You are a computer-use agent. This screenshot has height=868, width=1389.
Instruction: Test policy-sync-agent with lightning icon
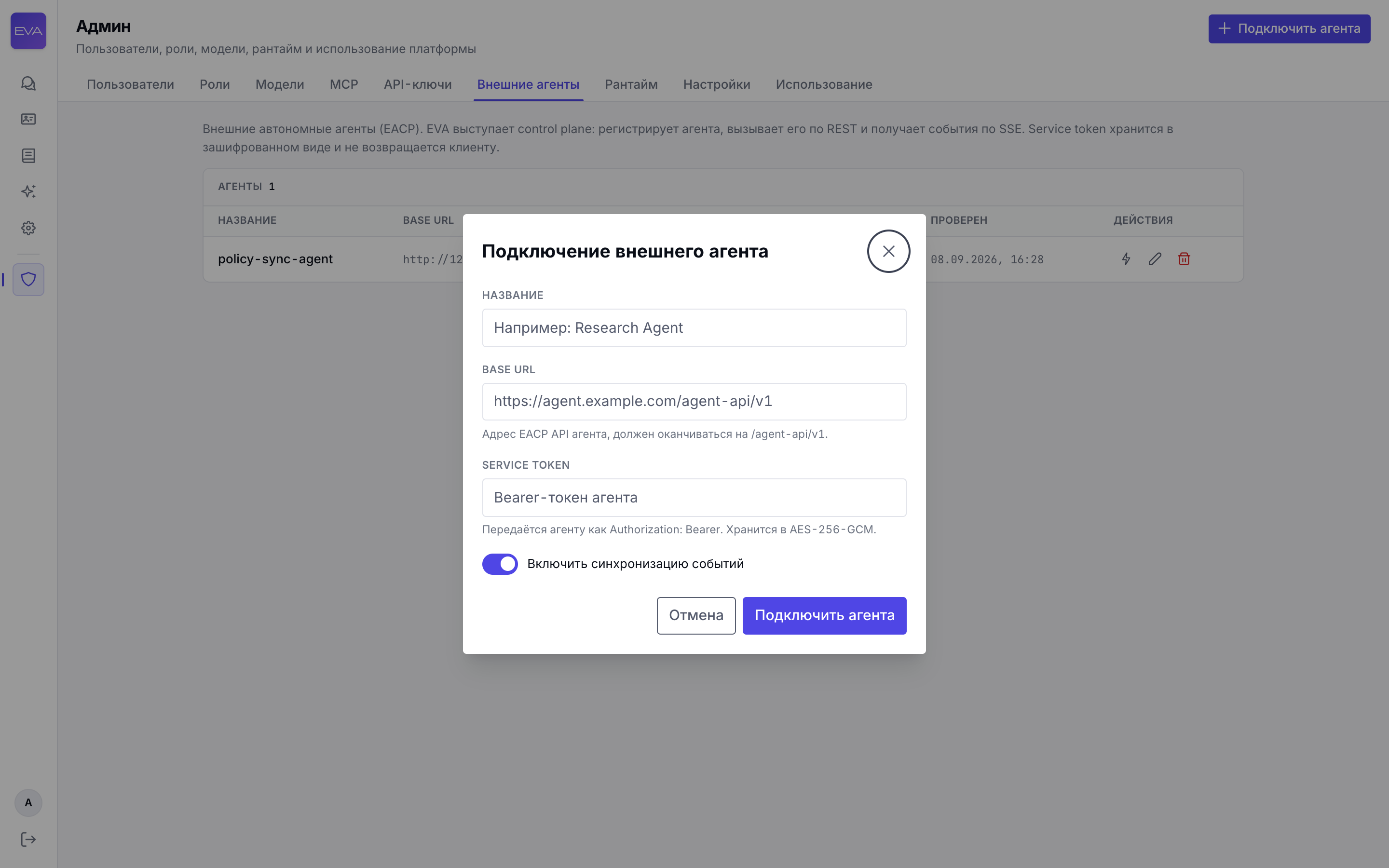(1126, 259)
